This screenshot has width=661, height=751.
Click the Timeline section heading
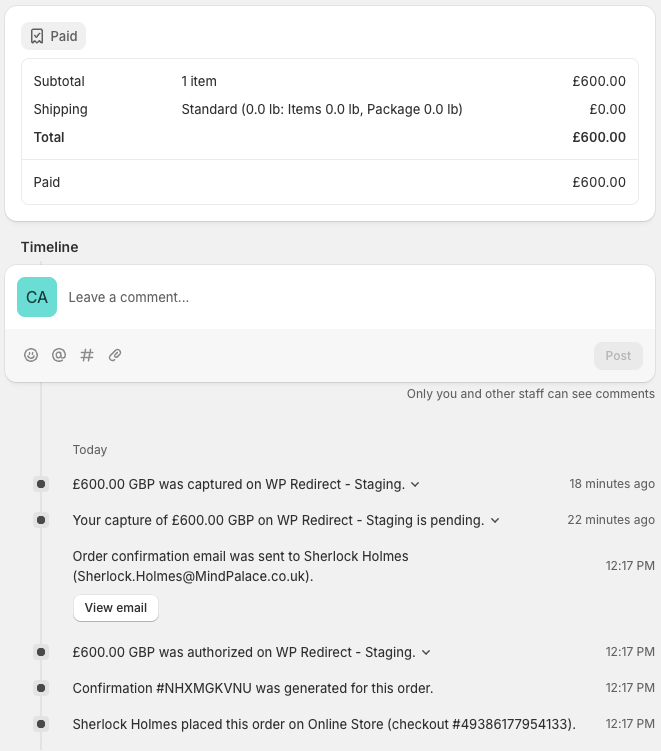pos(49,247)
